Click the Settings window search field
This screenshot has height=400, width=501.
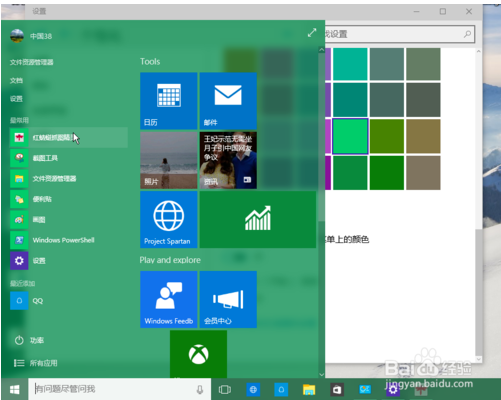tap(399, 34)
